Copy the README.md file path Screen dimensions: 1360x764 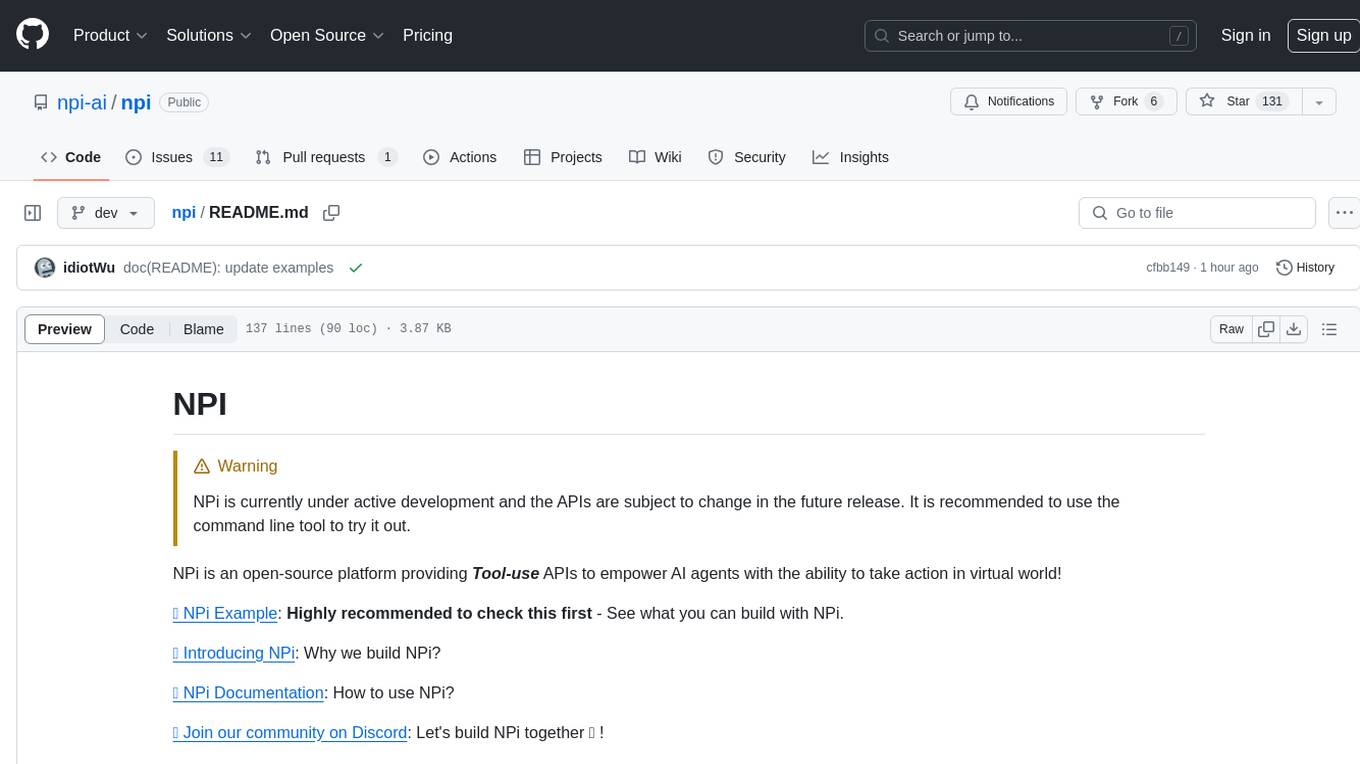pyautogui.click(x=332, y=213)
